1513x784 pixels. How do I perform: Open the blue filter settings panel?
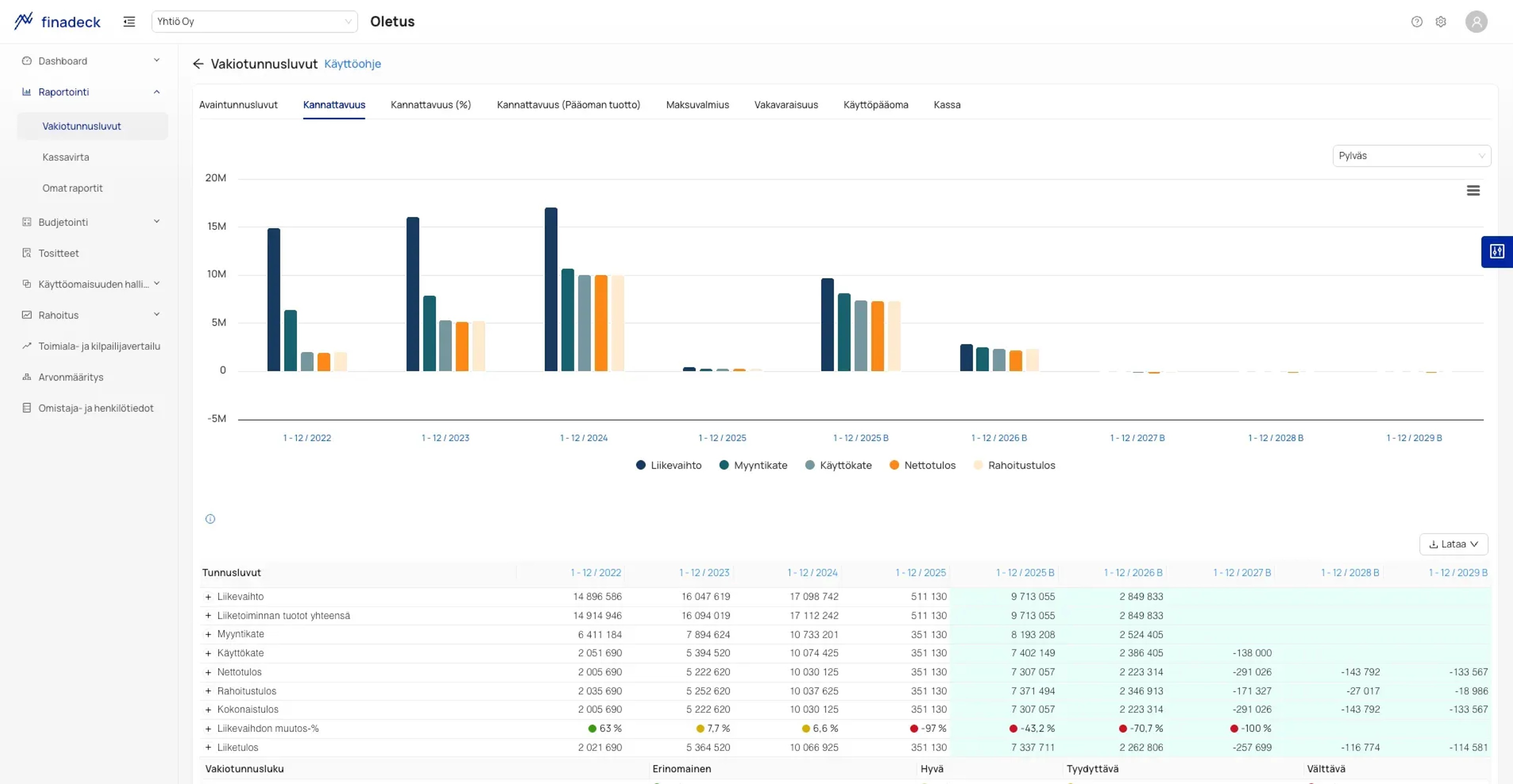1497,251
